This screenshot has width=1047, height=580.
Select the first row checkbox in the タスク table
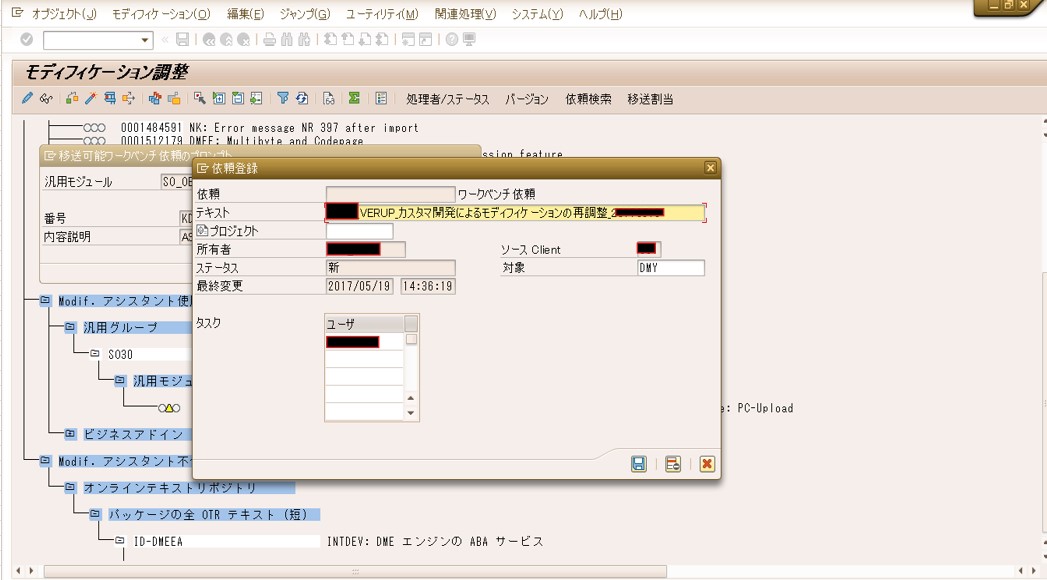[x=411, y=341]
